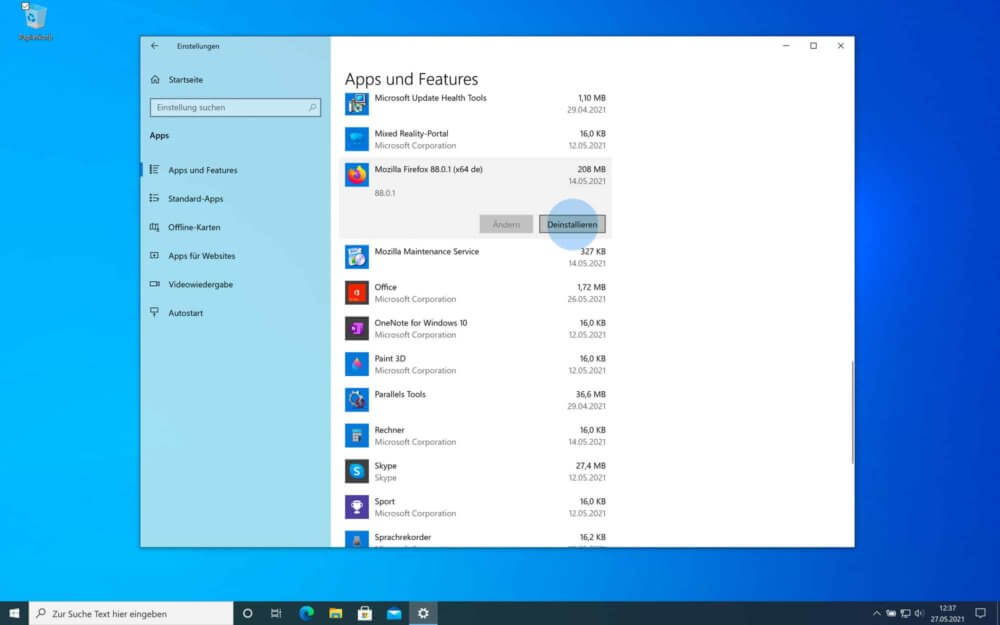Select the Mixed Reality-Portal entry

tap(475, 139)
